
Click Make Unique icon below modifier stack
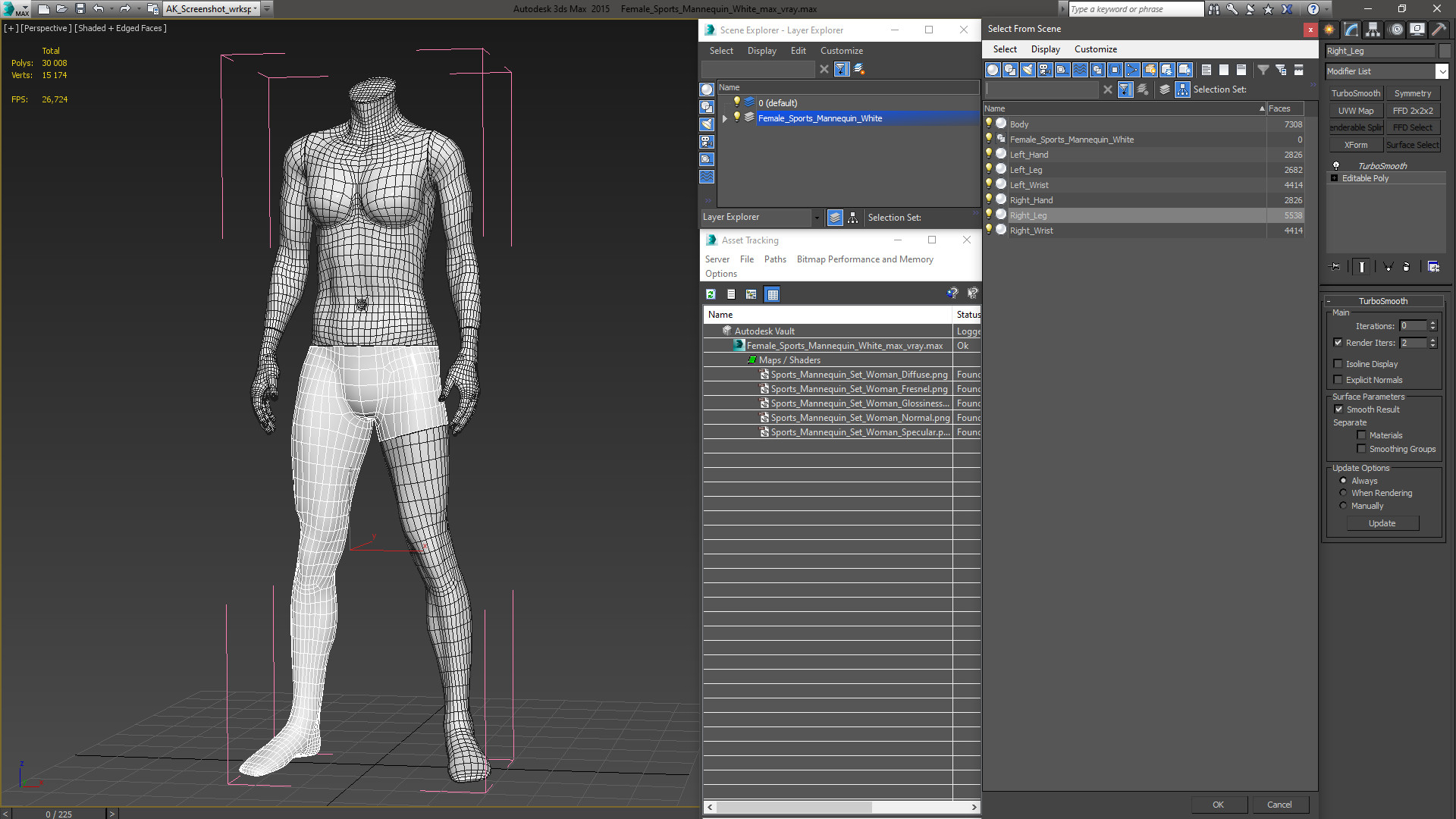[1388, 267]
